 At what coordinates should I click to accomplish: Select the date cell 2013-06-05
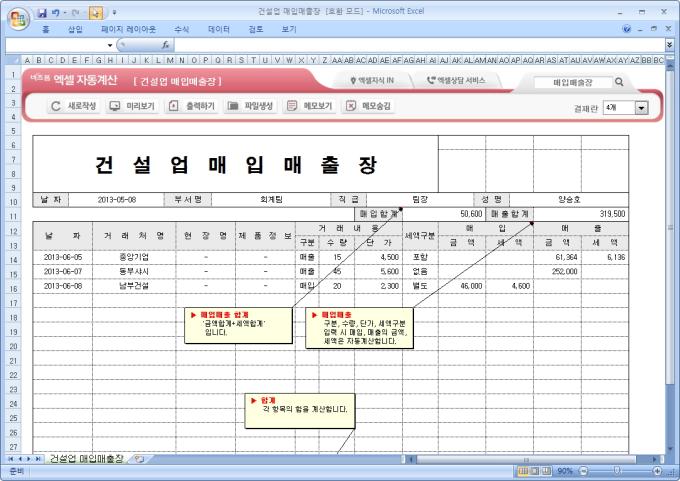pos(63,257)
